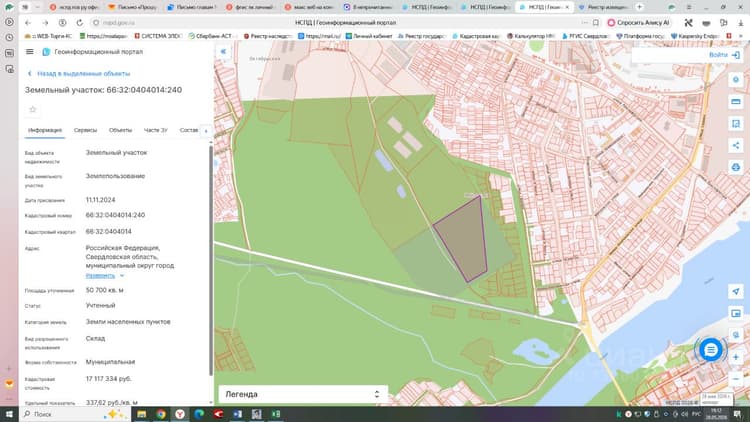Viewport: 750px width, 422px height.
Task: Click the info panel vertical scrollbar
Action: (211, 261)
